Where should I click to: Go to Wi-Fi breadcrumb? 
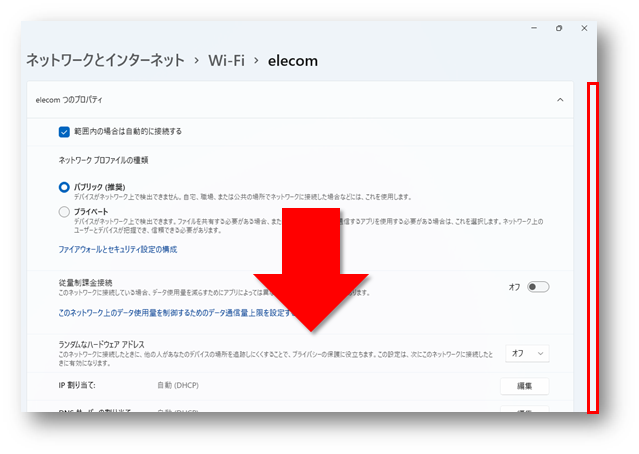(226, 61)
